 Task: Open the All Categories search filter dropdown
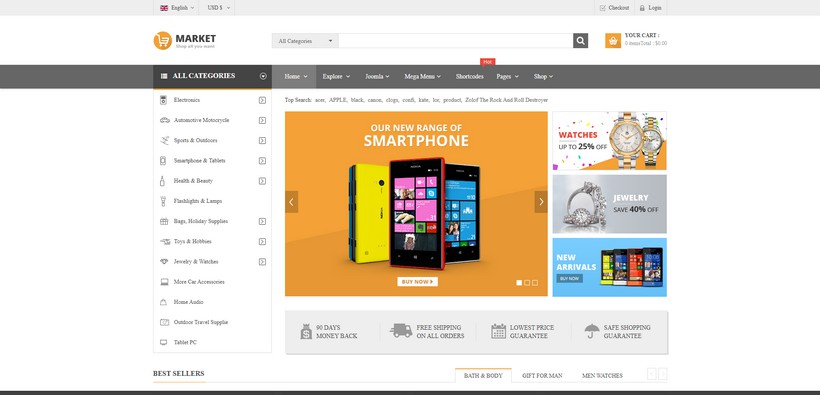tap(305, 41)
